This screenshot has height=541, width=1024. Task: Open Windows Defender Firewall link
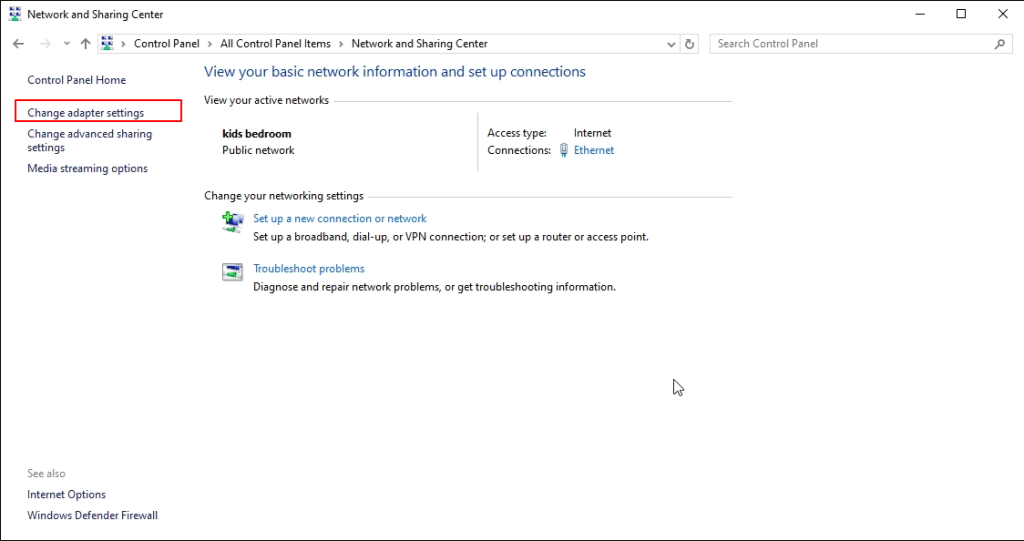pos(92,516)
